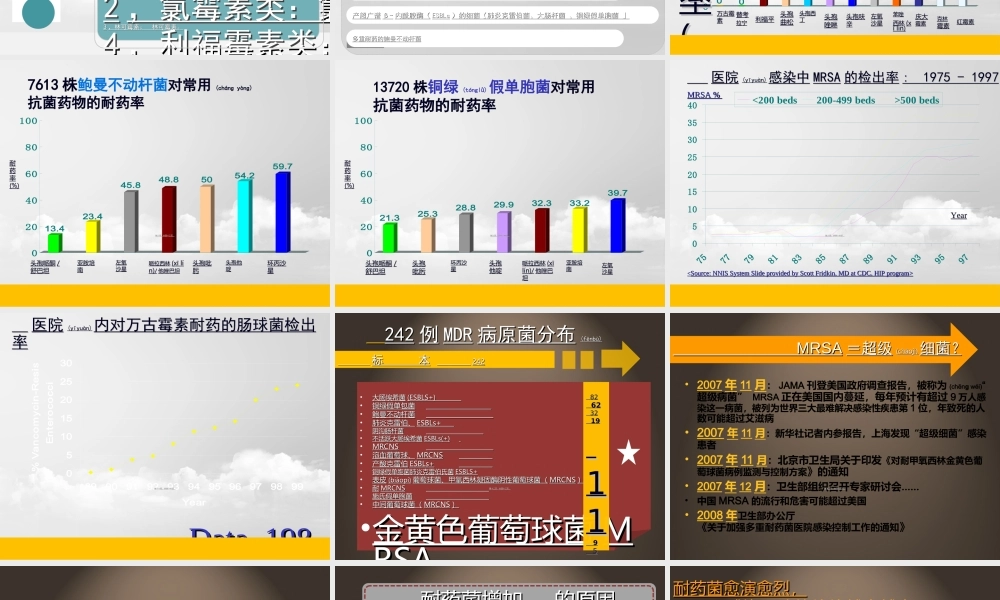Click the teal circle logo at top-left
Viewport: 1000px width, 600px height.
36,15
